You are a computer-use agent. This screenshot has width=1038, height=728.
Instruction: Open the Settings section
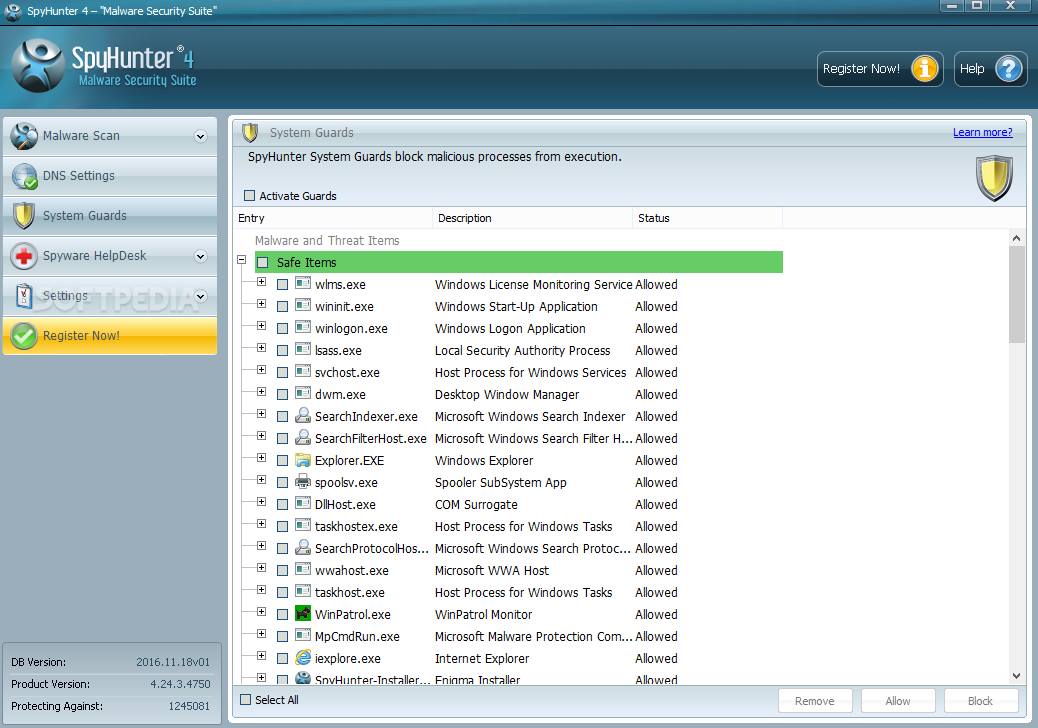coord(110,296)
